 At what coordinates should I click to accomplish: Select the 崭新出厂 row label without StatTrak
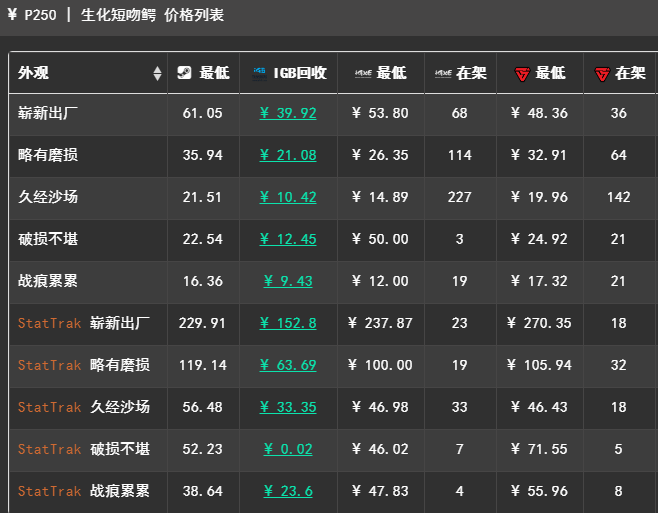(48, 113)
